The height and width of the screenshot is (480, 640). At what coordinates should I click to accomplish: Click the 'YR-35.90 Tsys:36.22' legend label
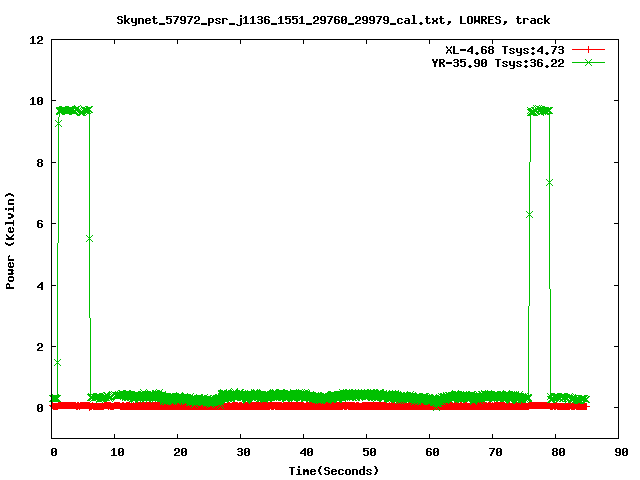click(x=498, y=63)
